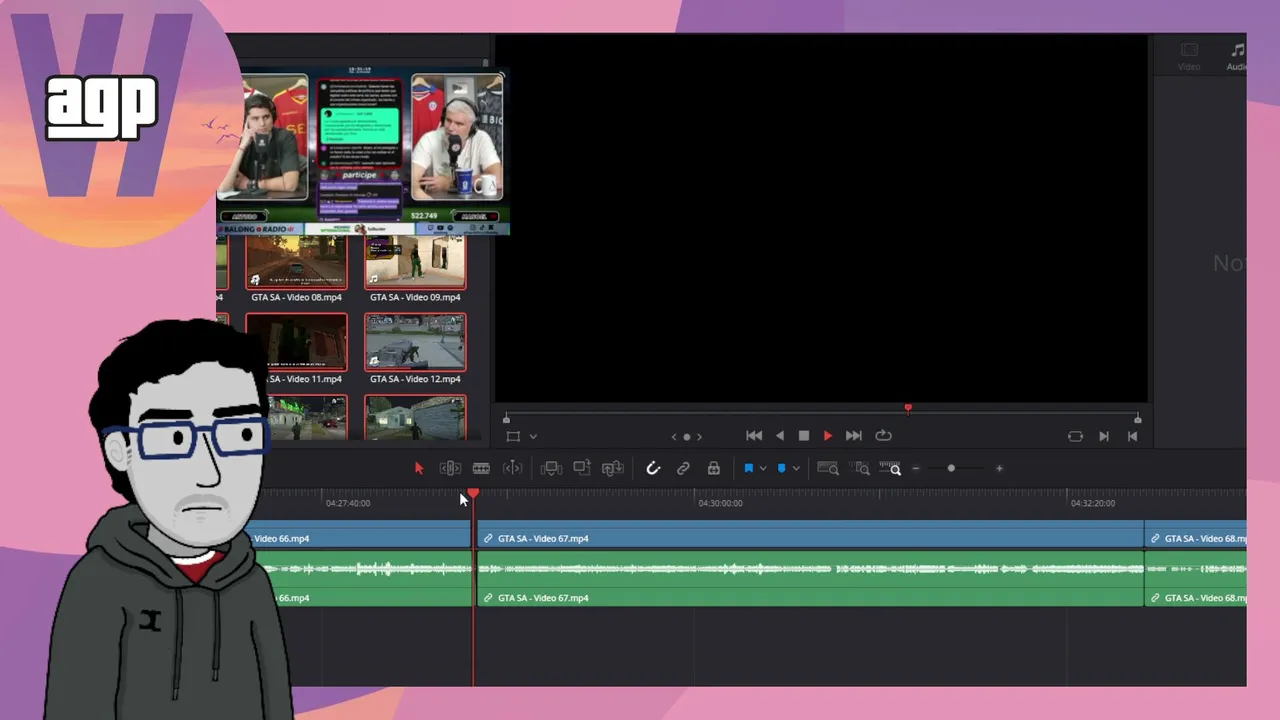Viewport: 1280px width, 720px height.
Task: Activate the Trim Edit mode tool
Action: (450, 468)
